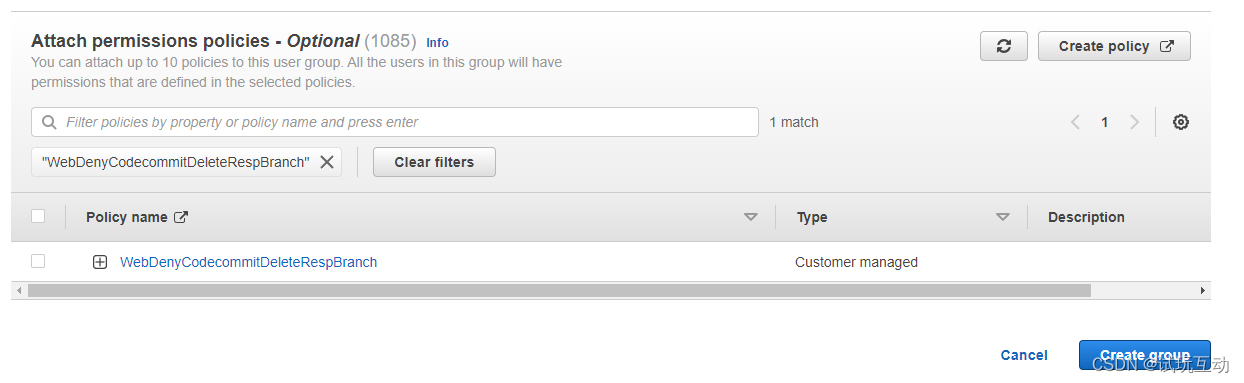This screenshot has height=383, width=1244.
Task: Remove the WebDenyCodecommitDeleteRespBranch filter with X
Action: (x=327, y=162)
